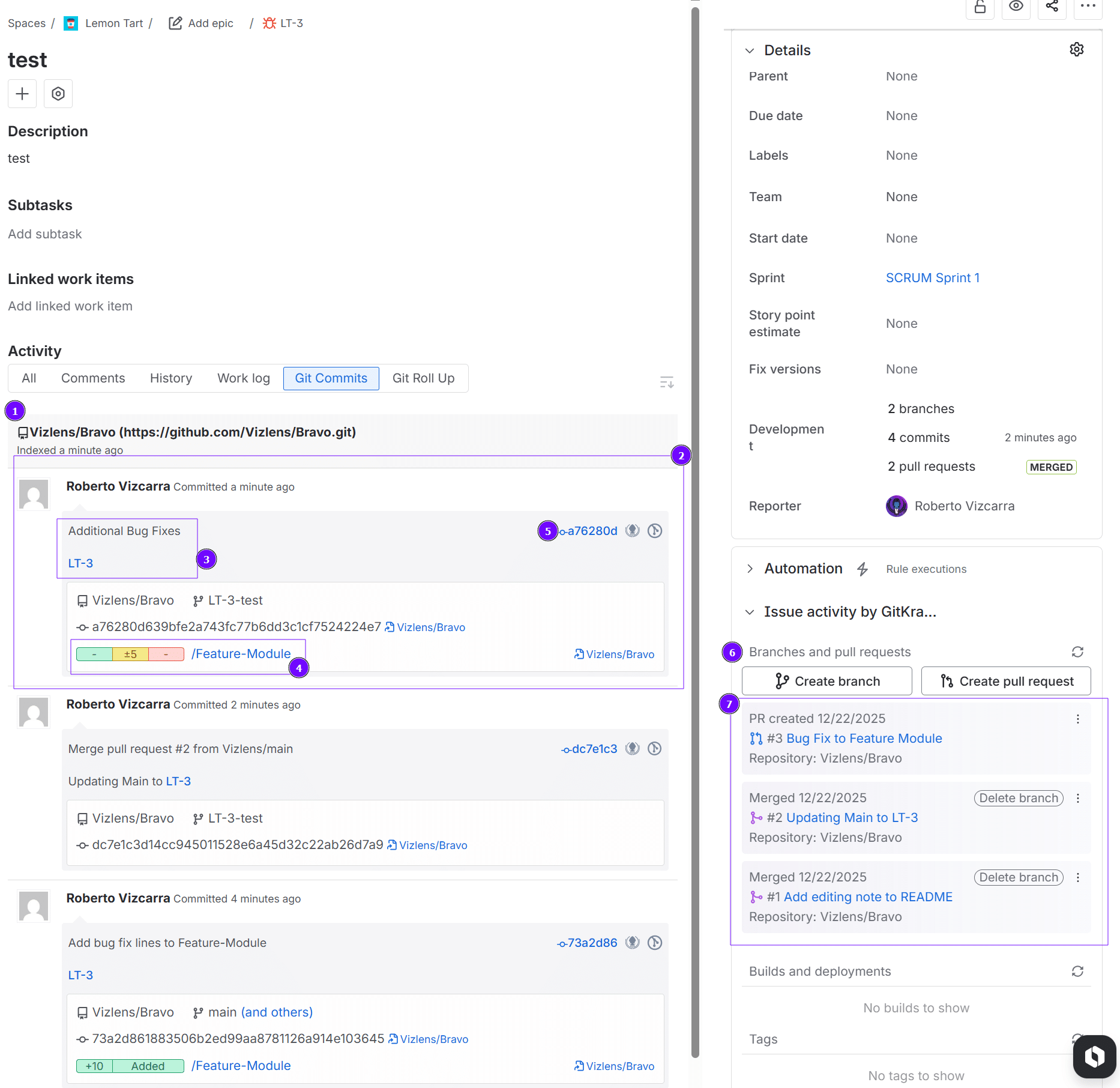Open the more actions ellipsis menu
Screen dimensions: 1120x1088
click(x=1088, y=6)
